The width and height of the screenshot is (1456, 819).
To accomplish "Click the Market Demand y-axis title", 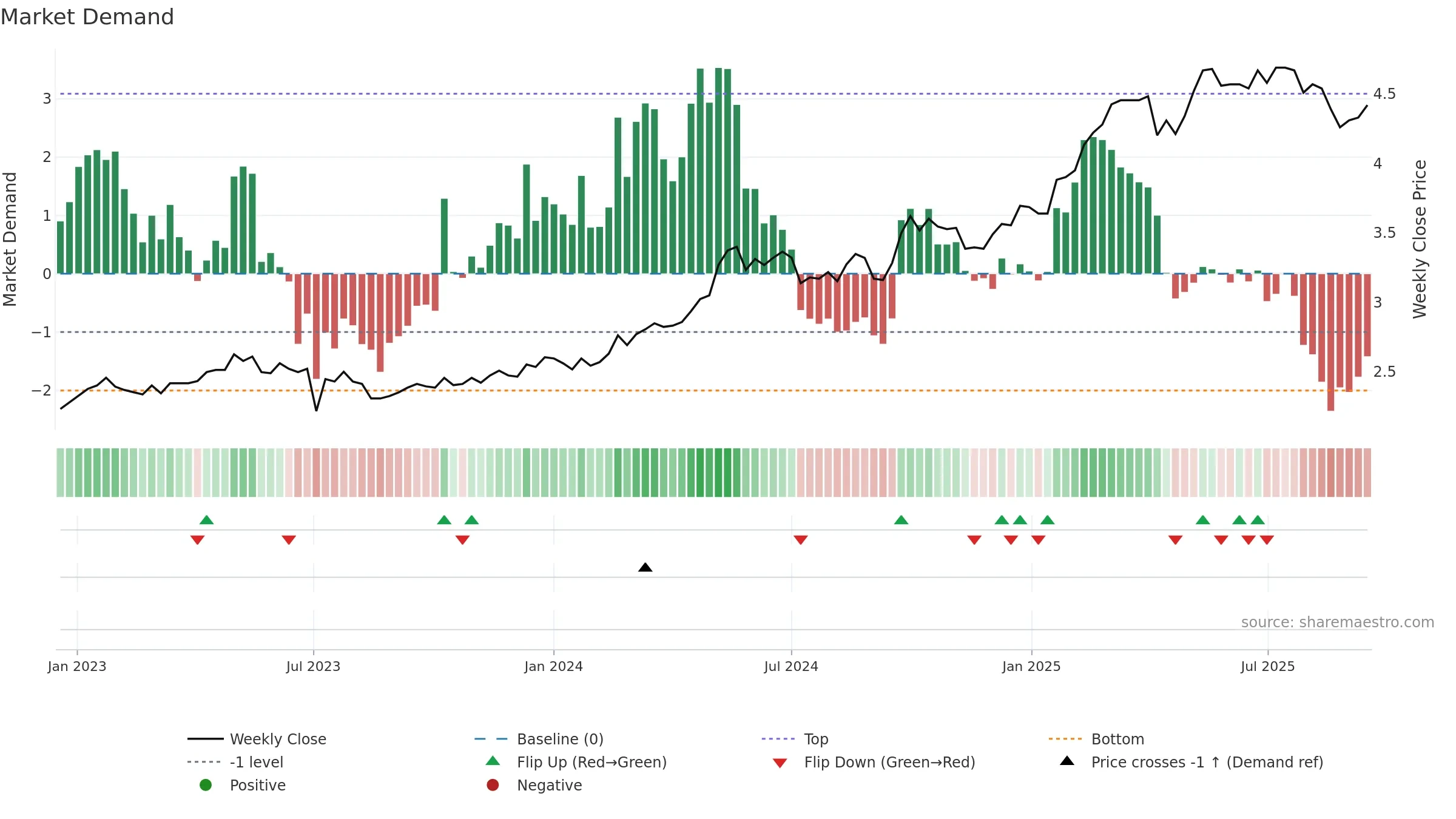I will point(10,239).
